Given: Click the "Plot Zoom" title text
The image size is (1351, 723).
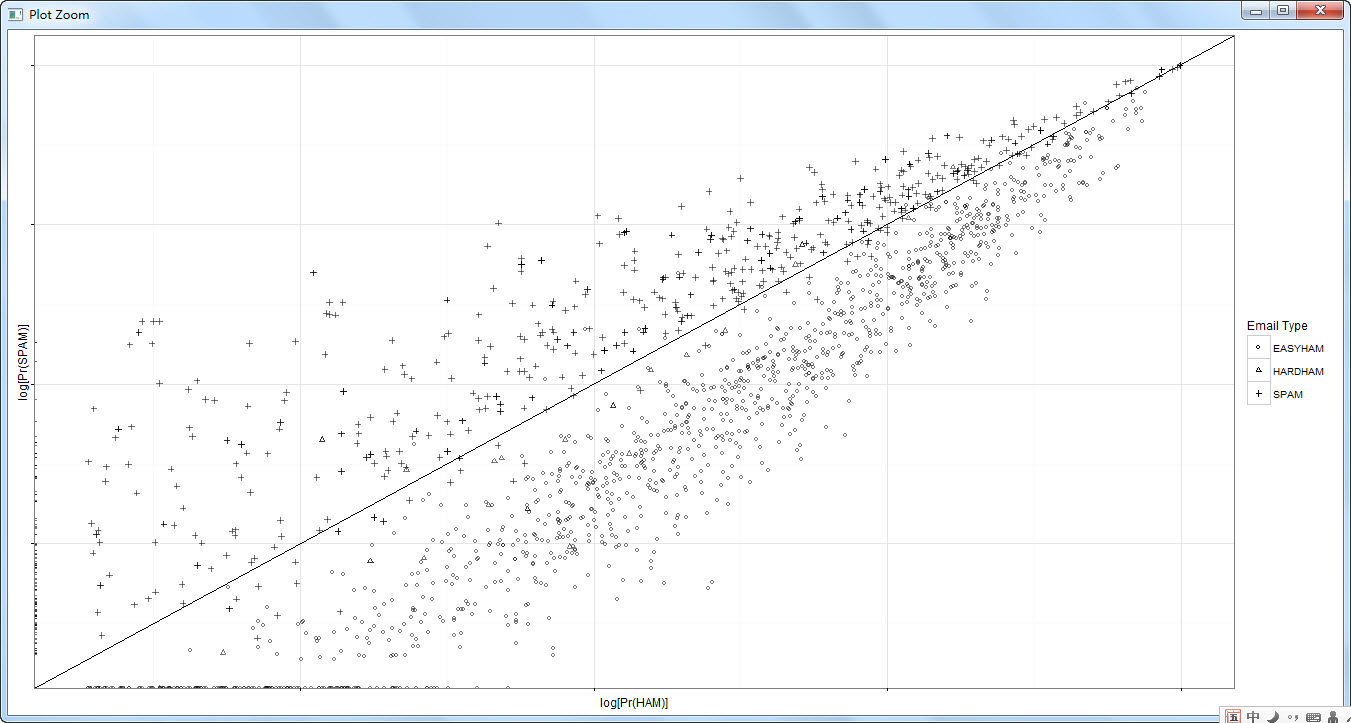Looking at the screenshot, I should [59, 15].
